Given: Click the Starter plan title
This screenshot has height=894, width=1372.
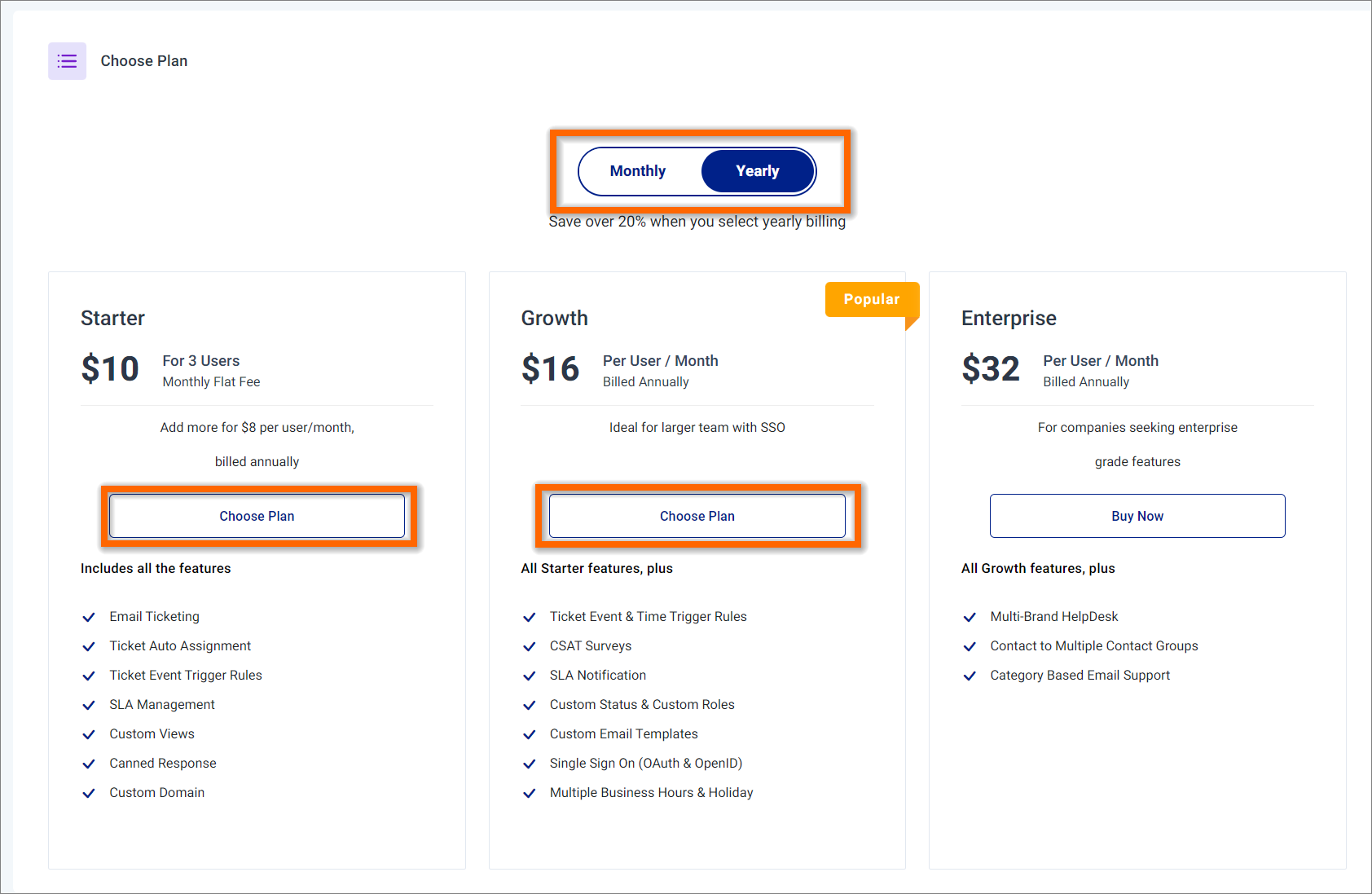Looking at the screenshot, I should click(x=112, y=318).
